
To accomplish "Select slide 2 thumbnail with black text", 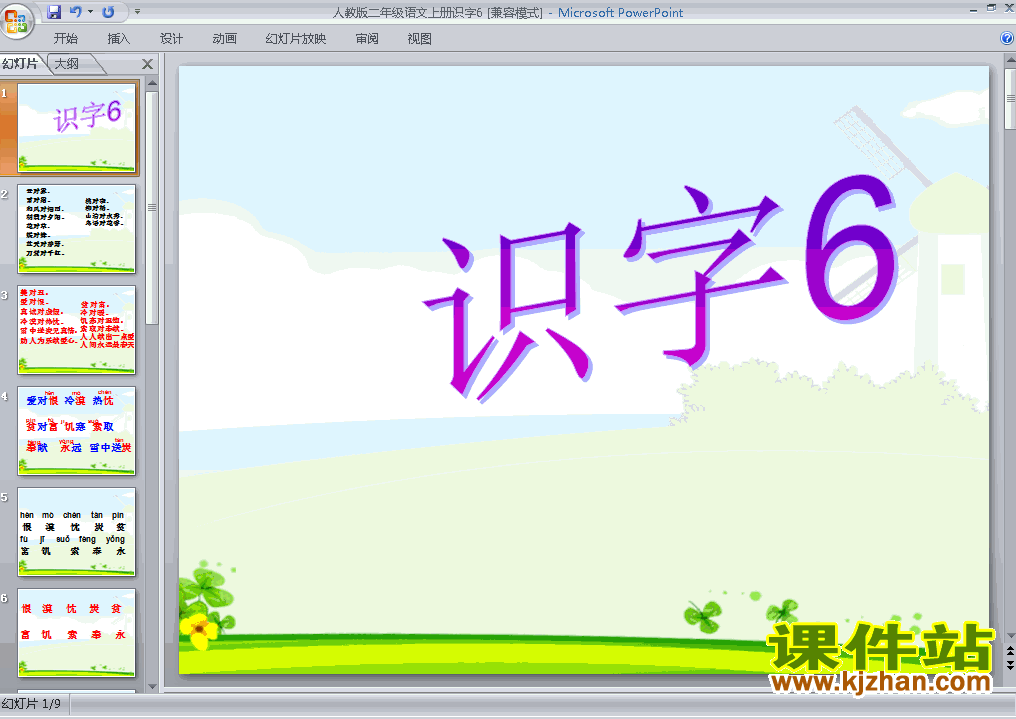I will (x=76, y=229).
